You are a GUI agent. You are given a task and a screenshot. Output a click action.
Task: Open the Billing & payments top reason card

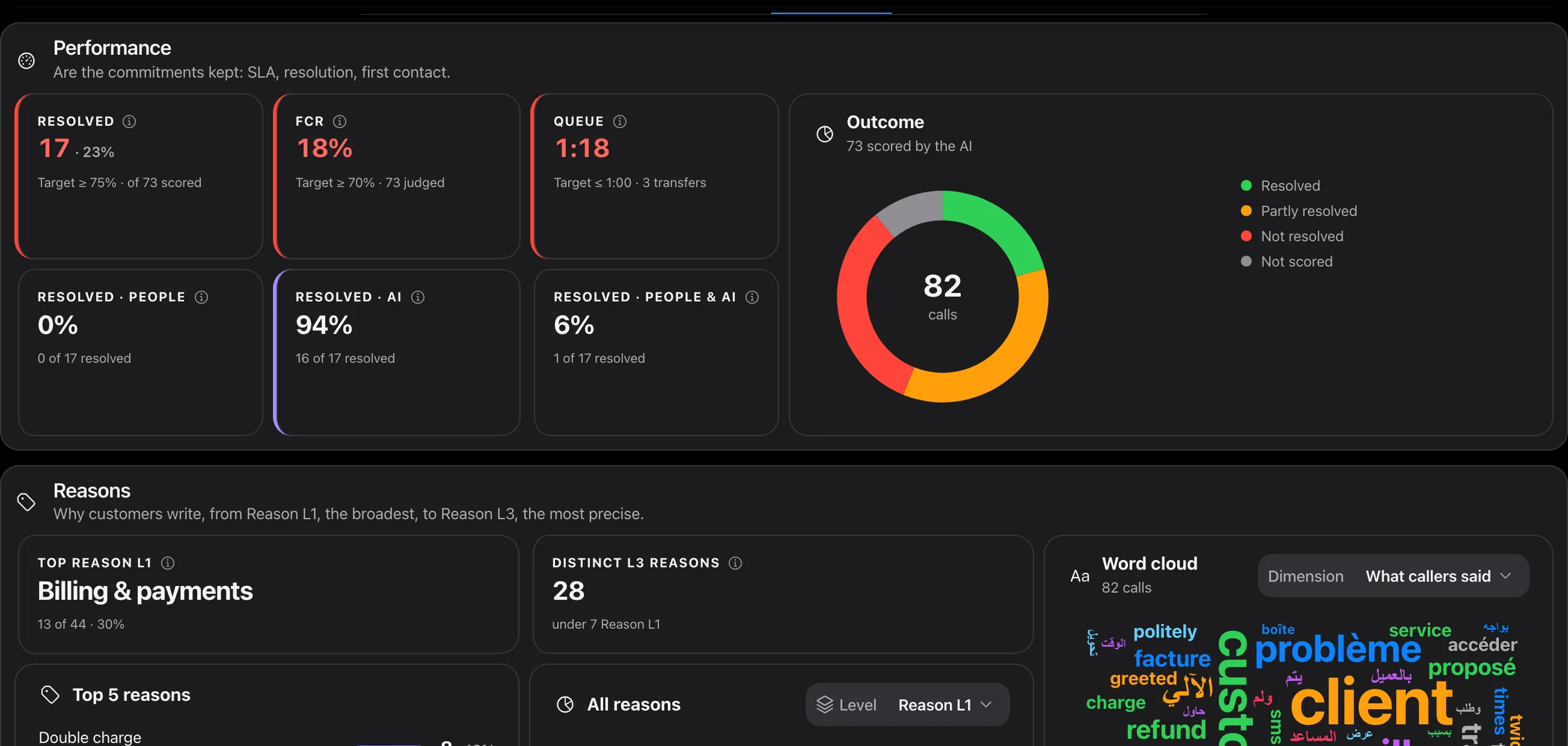(268, 594)
